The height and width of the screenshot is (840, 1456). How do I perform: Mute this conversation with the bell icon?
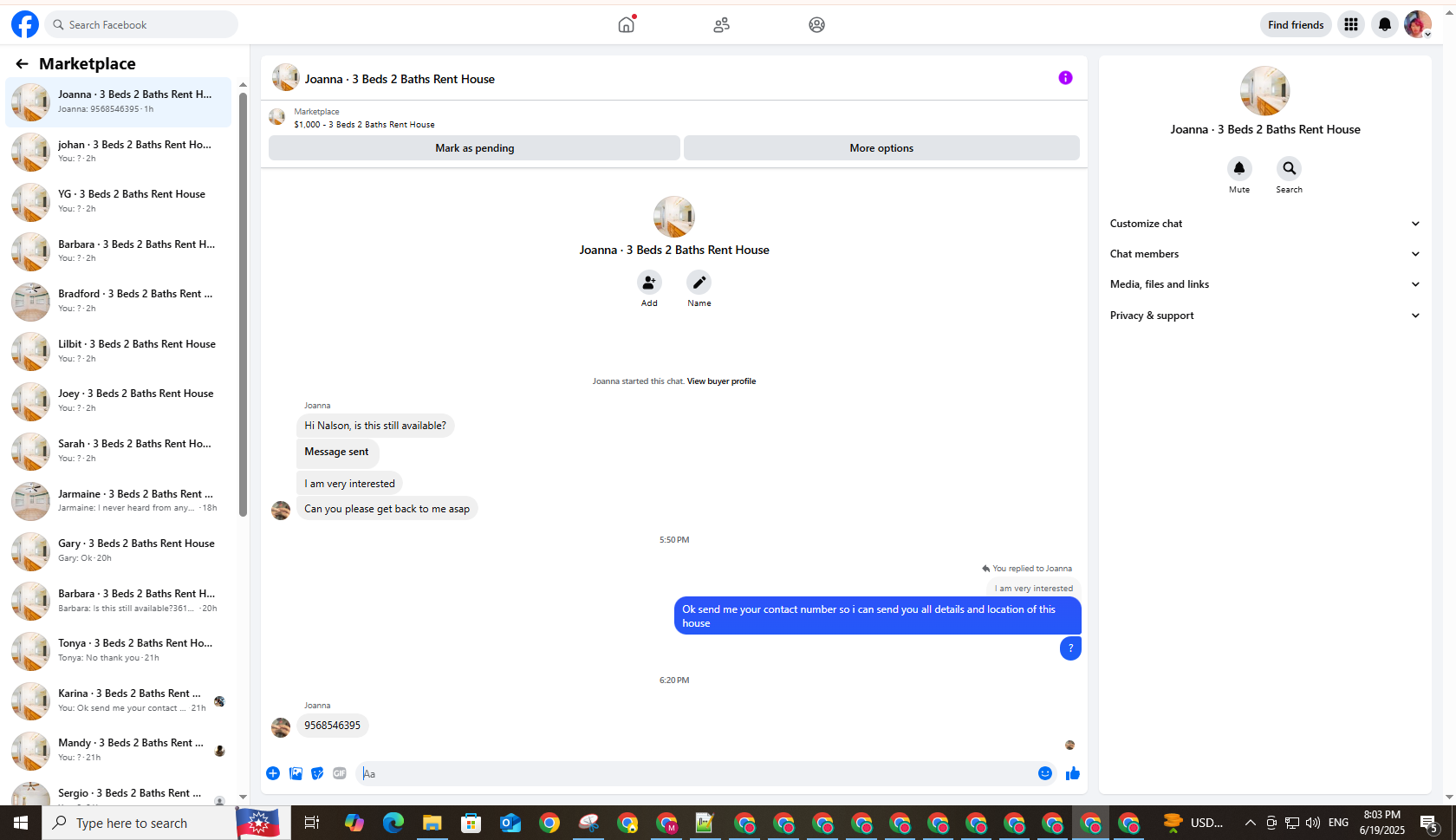1239,168
